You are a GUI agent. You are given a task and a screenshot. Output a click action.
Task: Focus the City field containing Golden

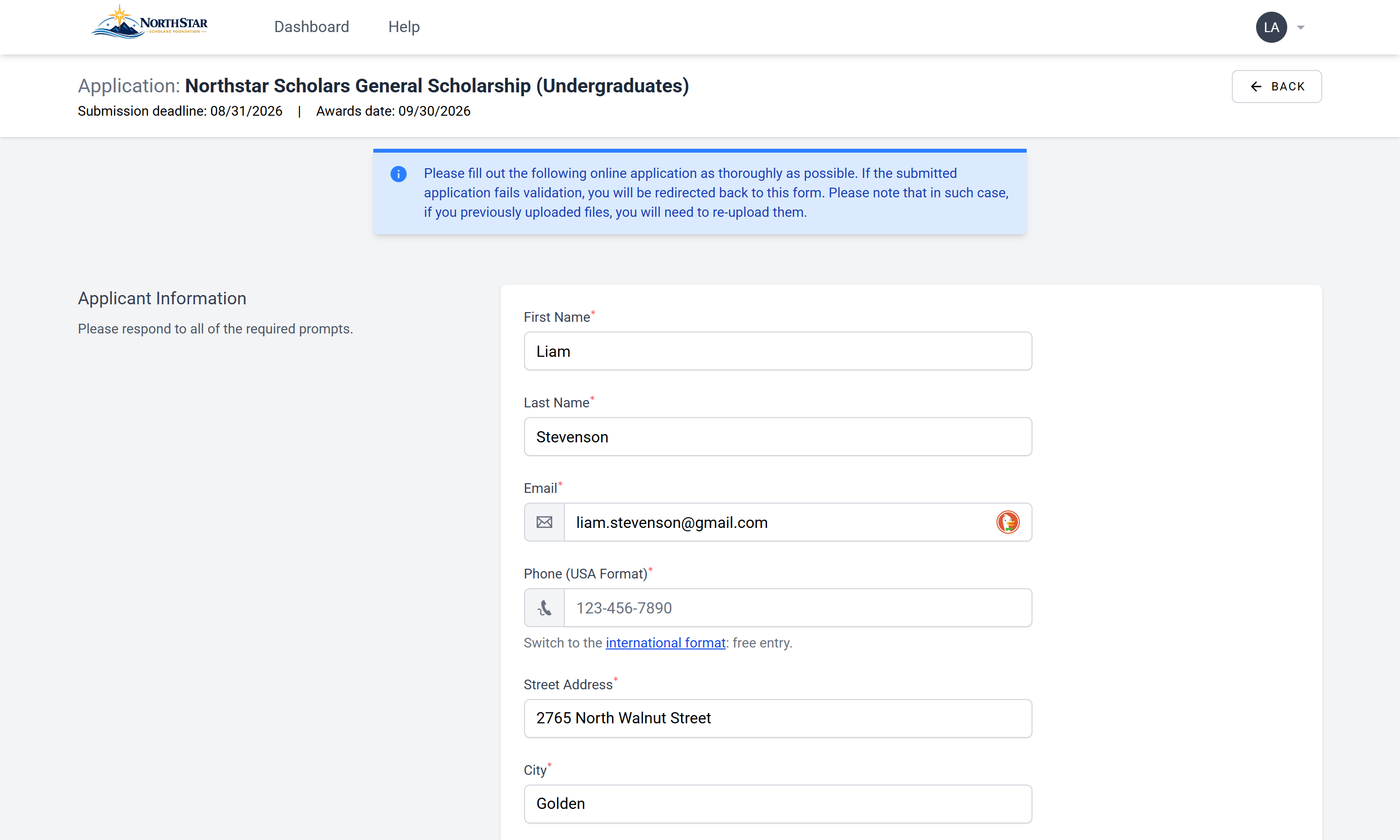point(777,803)
